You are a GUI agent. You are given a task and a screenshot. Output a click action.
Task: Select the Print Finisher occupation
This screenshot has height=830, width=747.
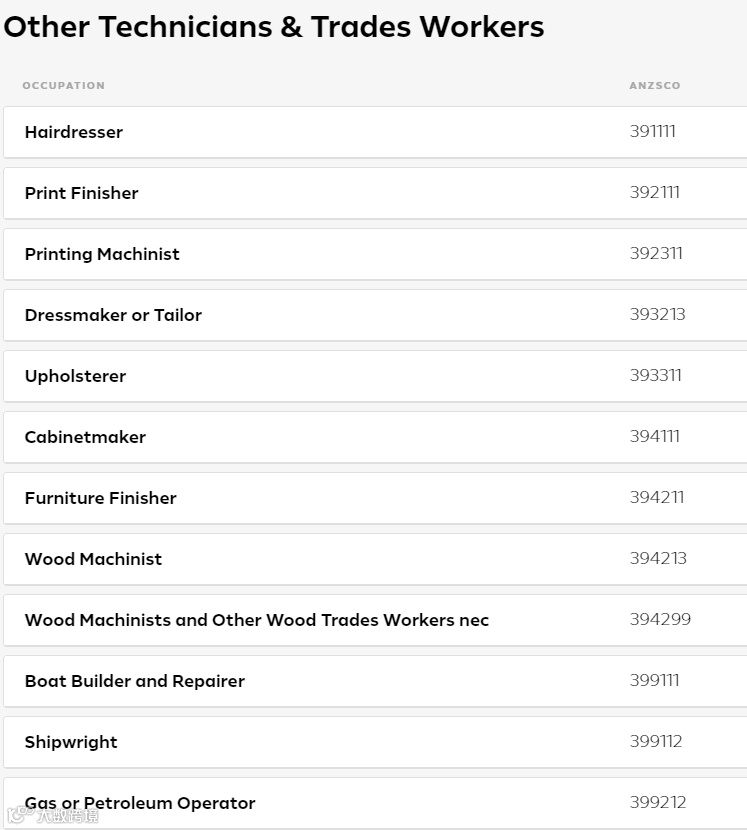(x=82, y=193)
